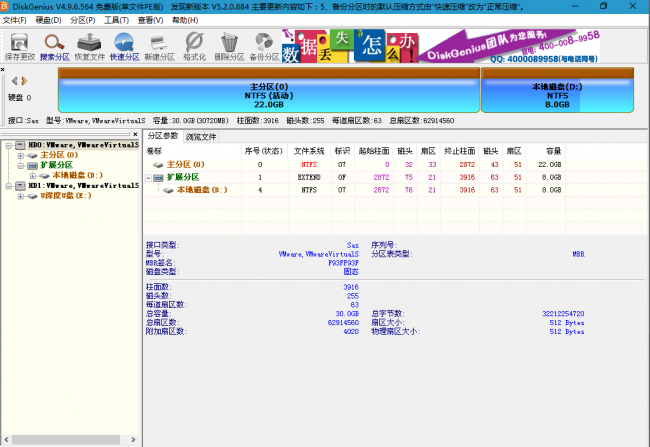Click the 扩展分区 name in table

183,177
